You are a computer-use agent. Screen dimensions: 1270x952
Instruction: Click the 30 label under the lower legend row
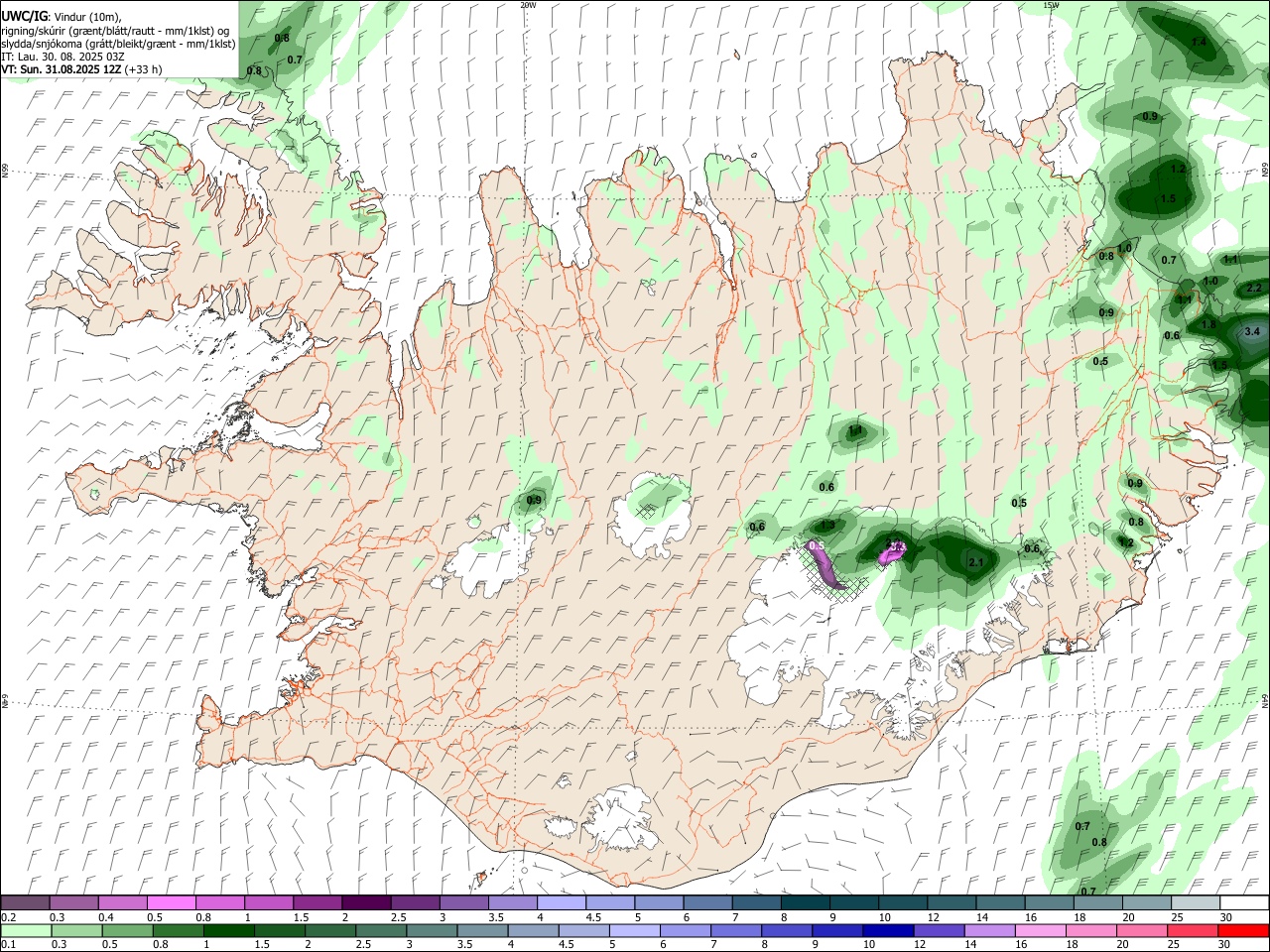[x=1224, y=944]
